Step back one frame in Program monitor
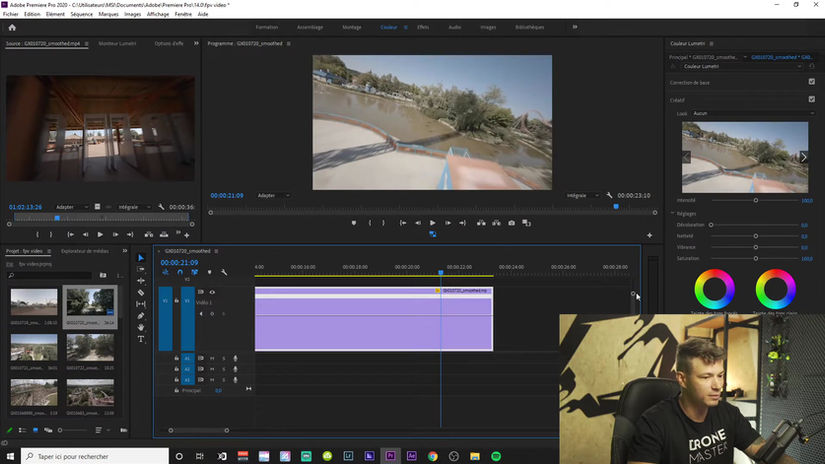The image size is (825, 464). [x=418, y=223]
